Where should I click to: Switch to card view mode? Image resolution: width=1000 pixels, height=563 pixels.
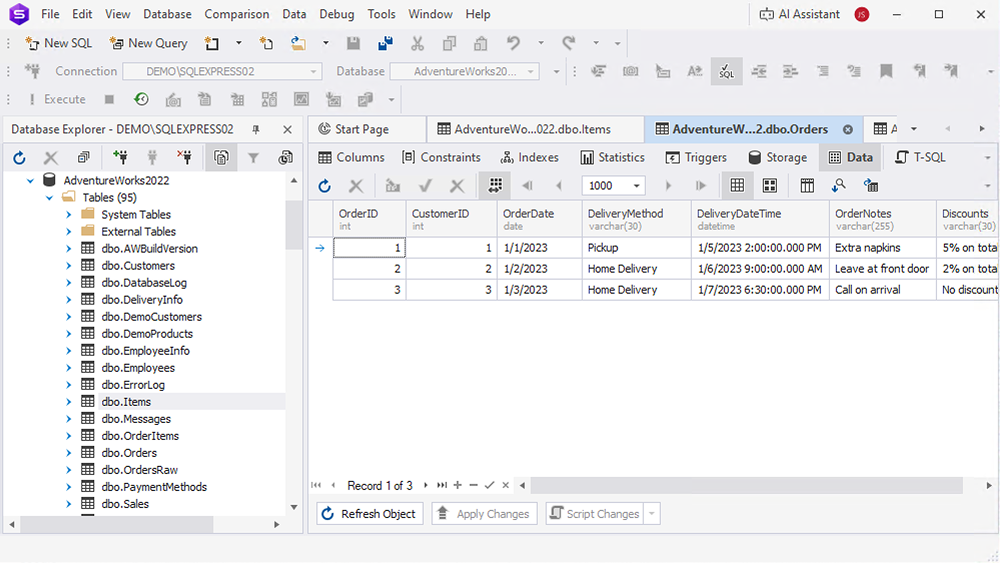(770, 186)
